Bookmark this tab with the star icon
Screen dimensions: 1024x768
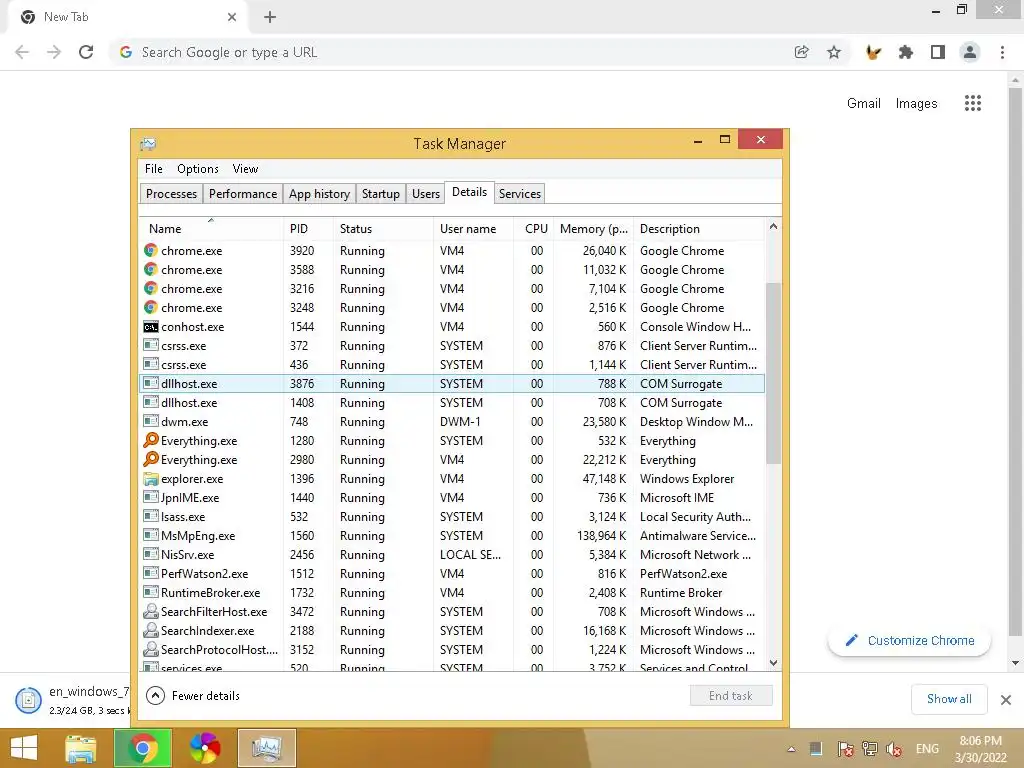[x=834, y=52]
